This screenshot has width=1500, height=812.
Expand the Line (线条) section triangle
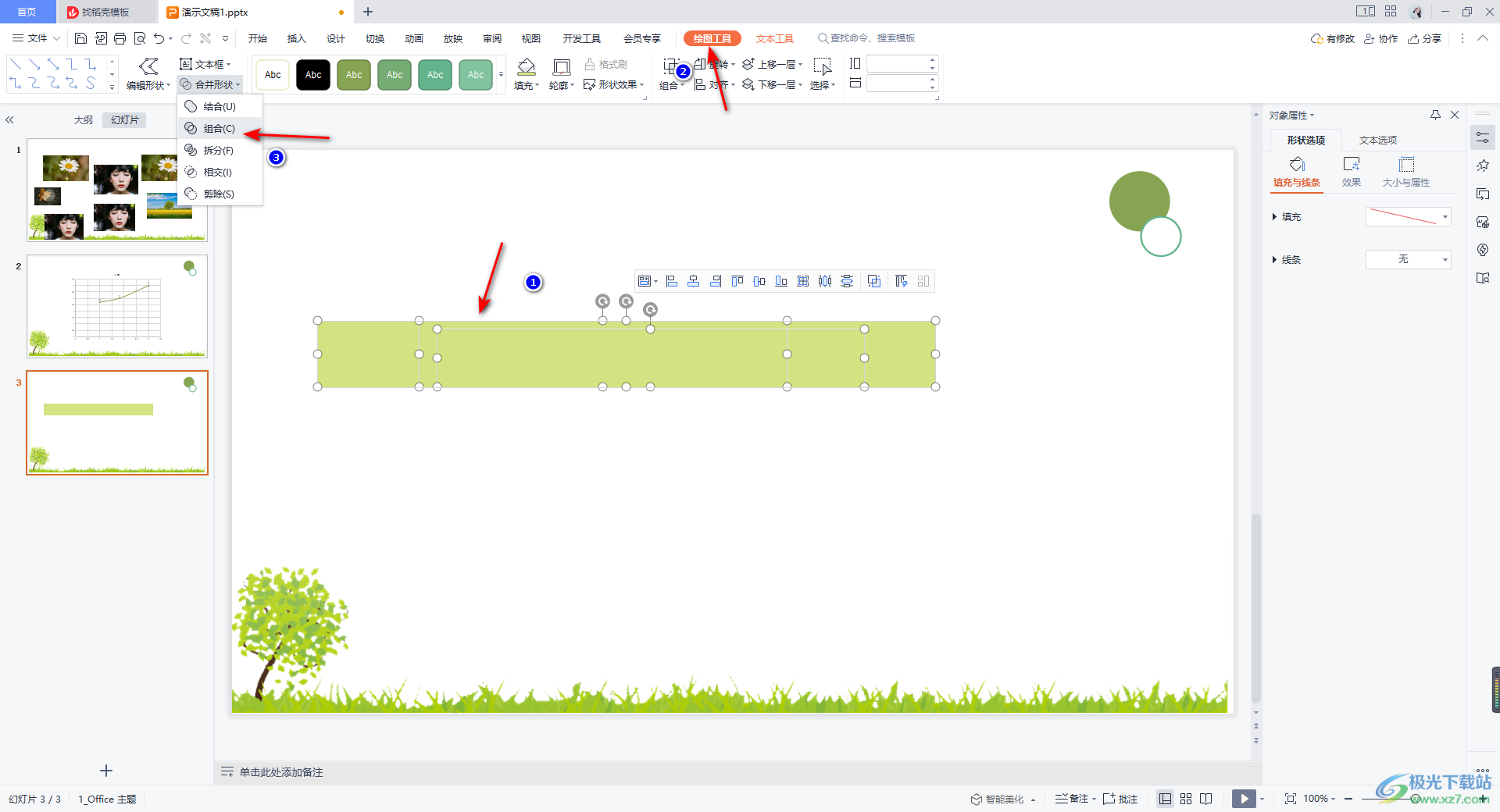click(x=1274, y=260)
